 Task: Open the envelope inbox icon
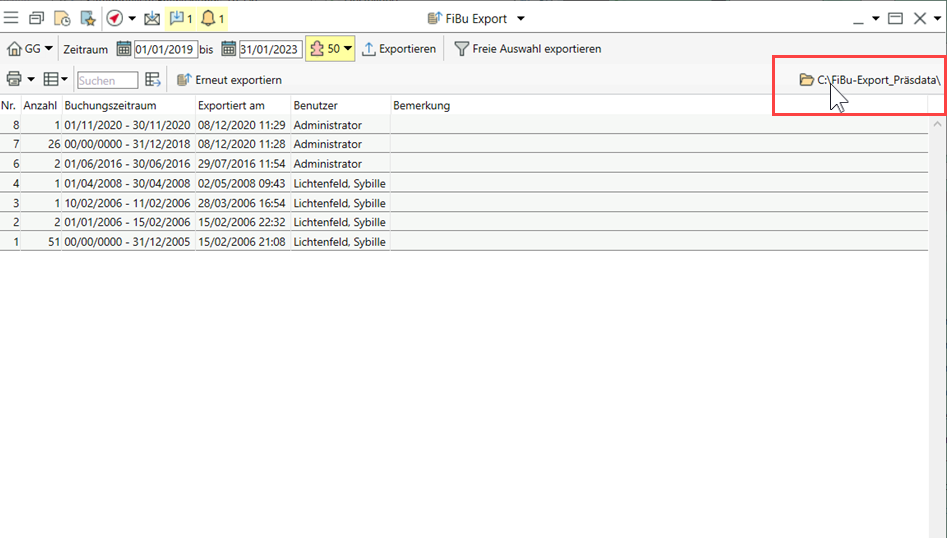pos(152,18)
